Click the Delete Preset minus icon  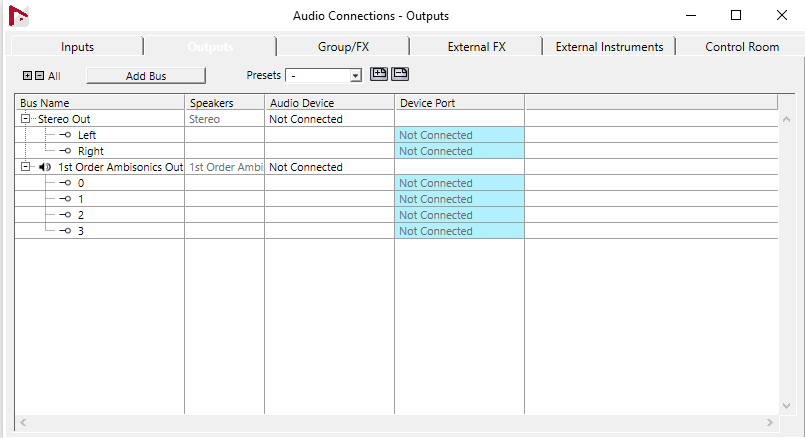click(400, 74)
